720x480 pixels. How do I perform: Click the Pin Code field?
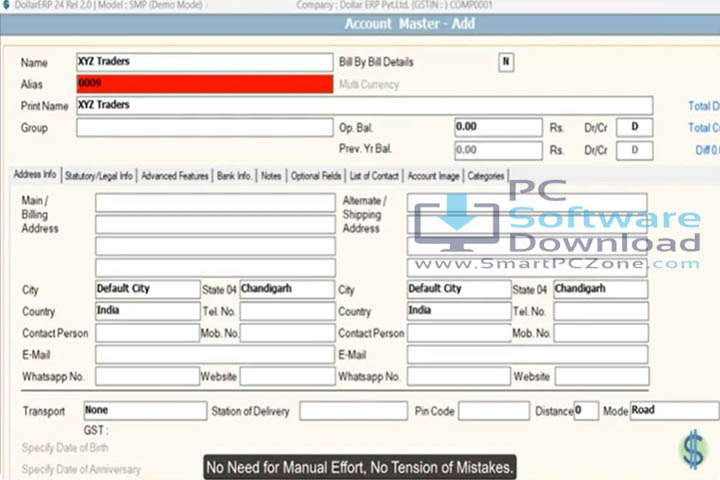pos(494,411)
